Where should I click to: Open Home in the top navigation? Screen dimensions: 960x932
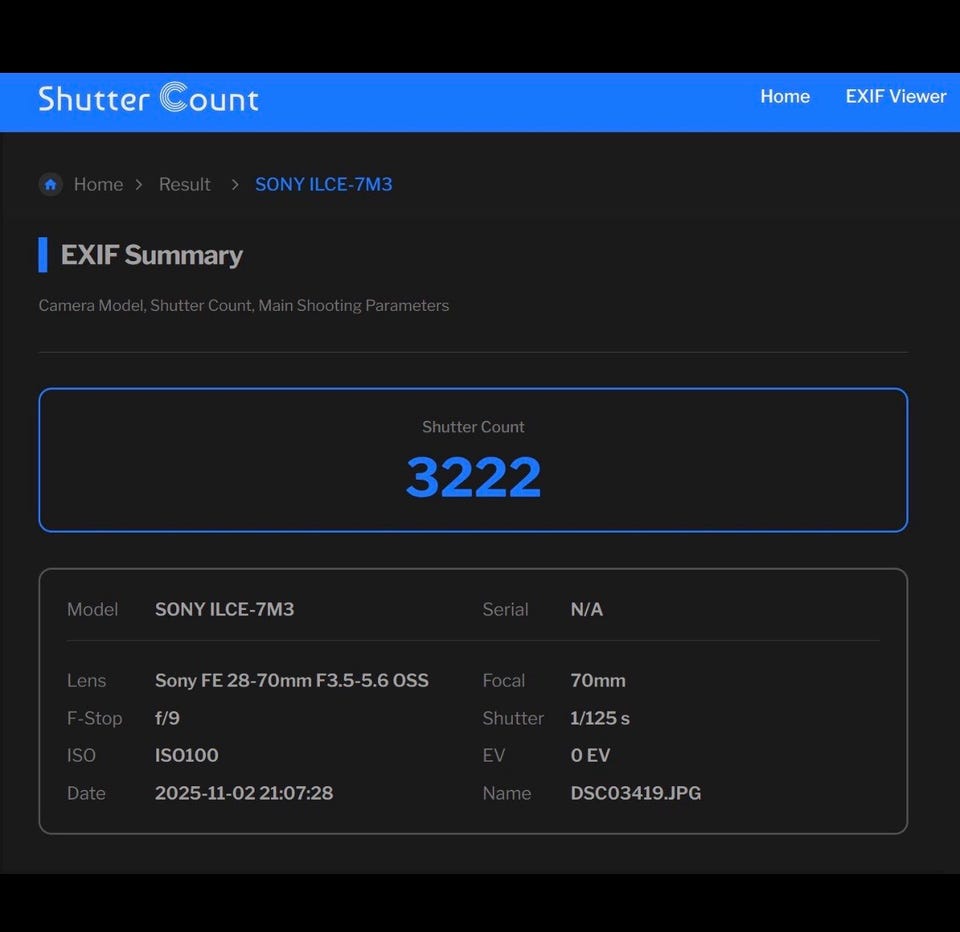point(784,96)
